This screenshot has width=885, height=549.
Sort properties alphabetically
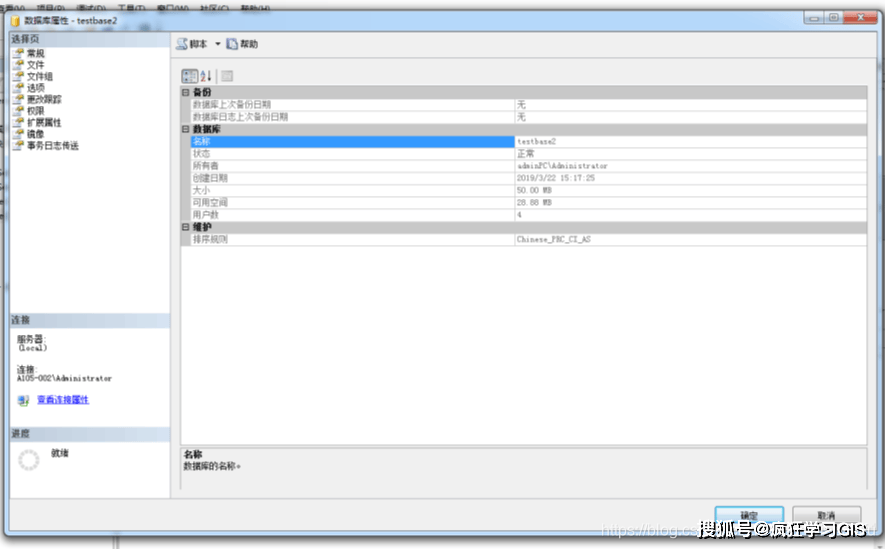(x=206, y=76)
